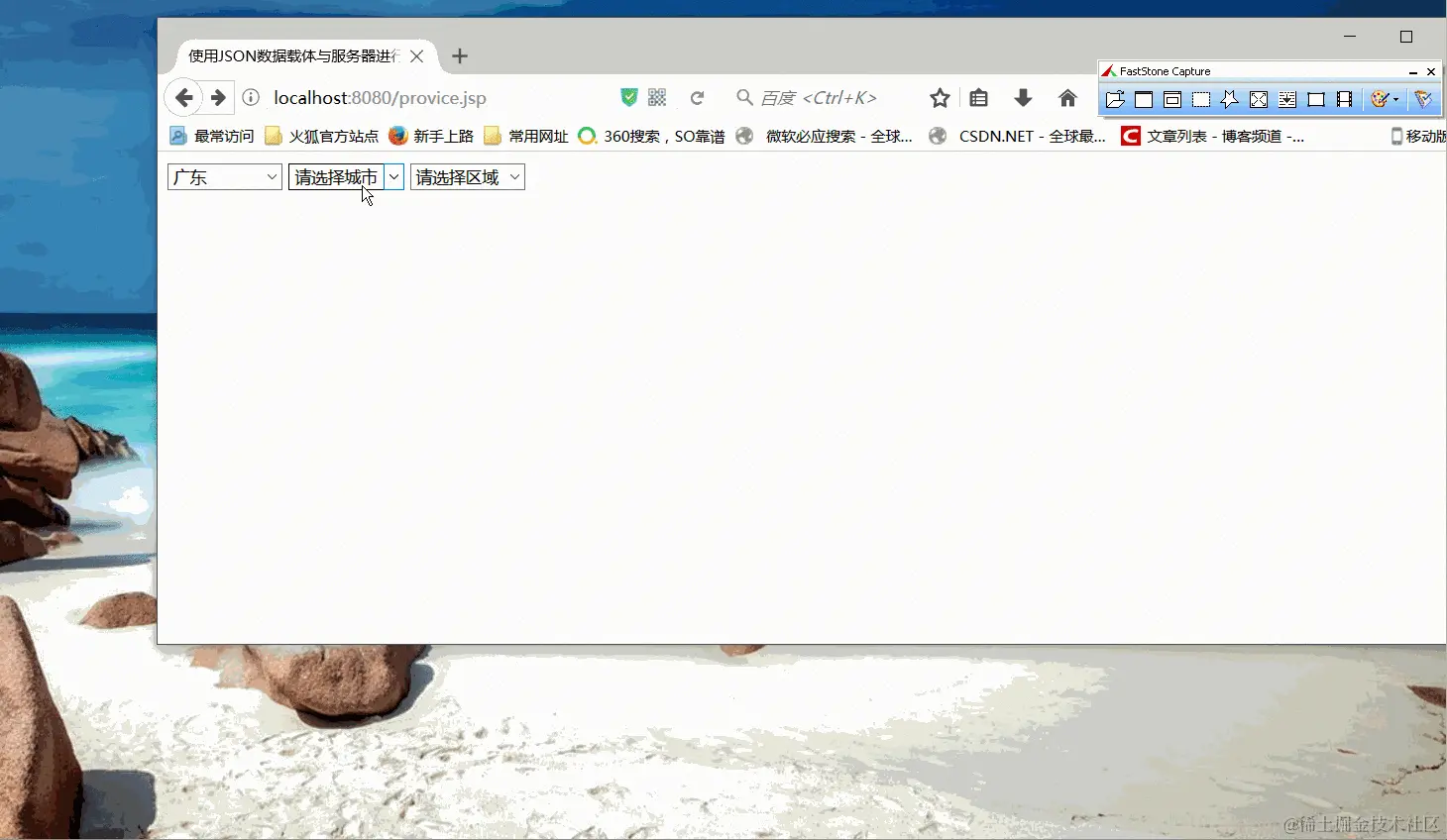The image size is (1447, 840).
Task: Capture freehand region star icon
Action: coord(1230,99)
